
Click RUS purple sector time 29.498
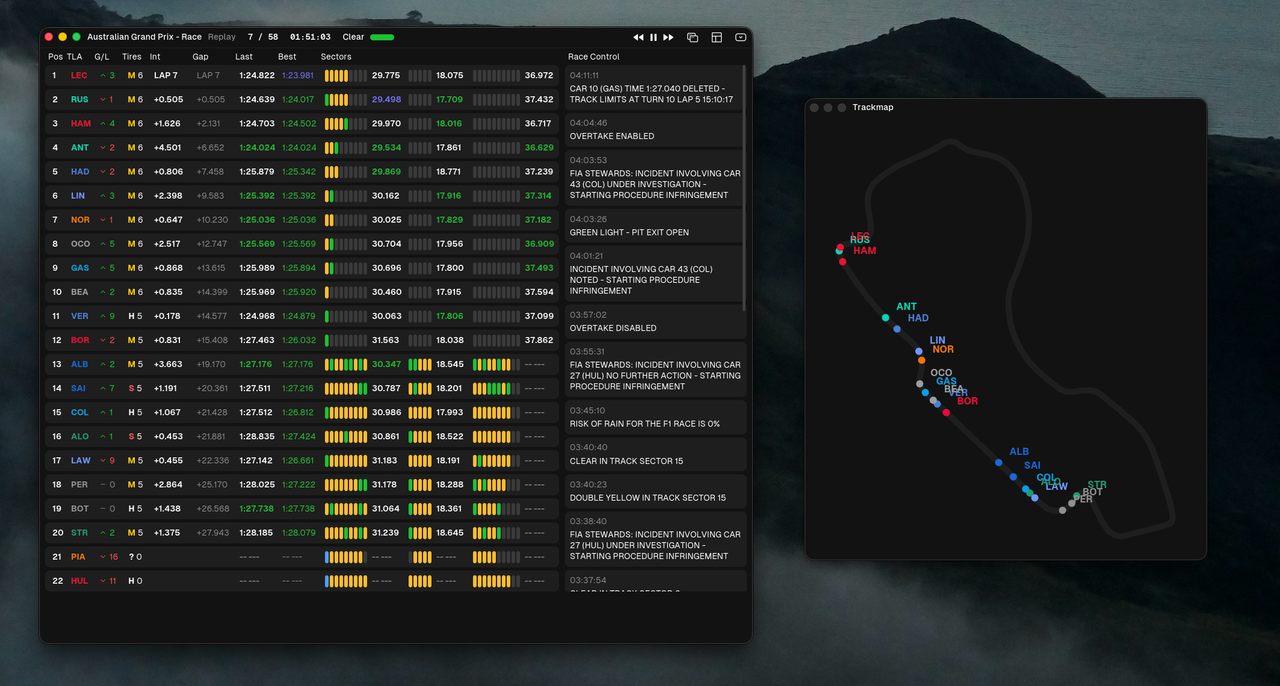coord(386,99)
